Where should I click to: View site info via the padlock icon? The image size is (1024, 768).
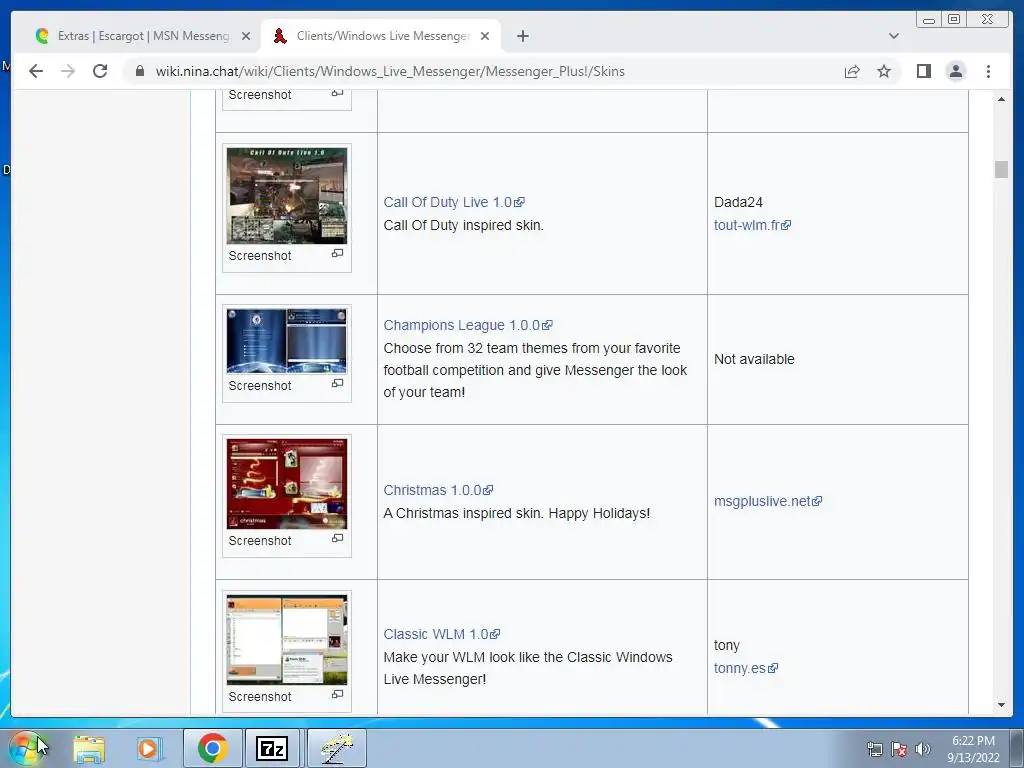pos(139,71)
